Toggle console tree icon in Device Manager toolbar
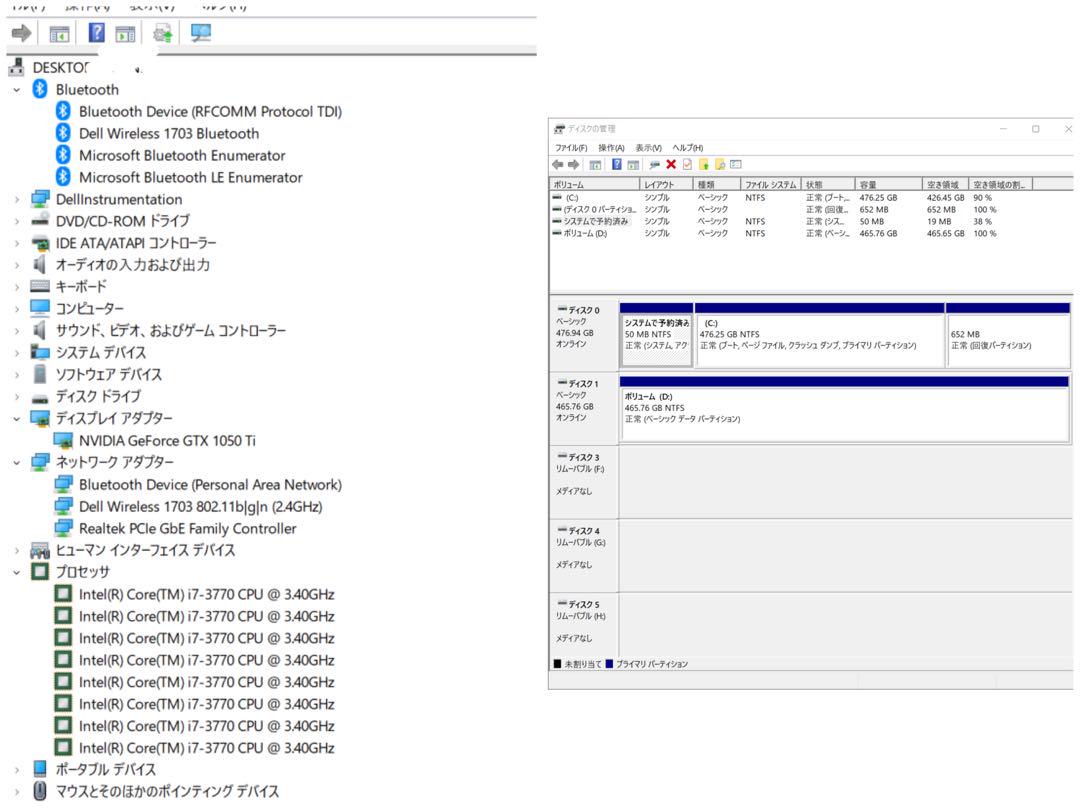This screenshot has height=810, width=1080. (59, 33)
